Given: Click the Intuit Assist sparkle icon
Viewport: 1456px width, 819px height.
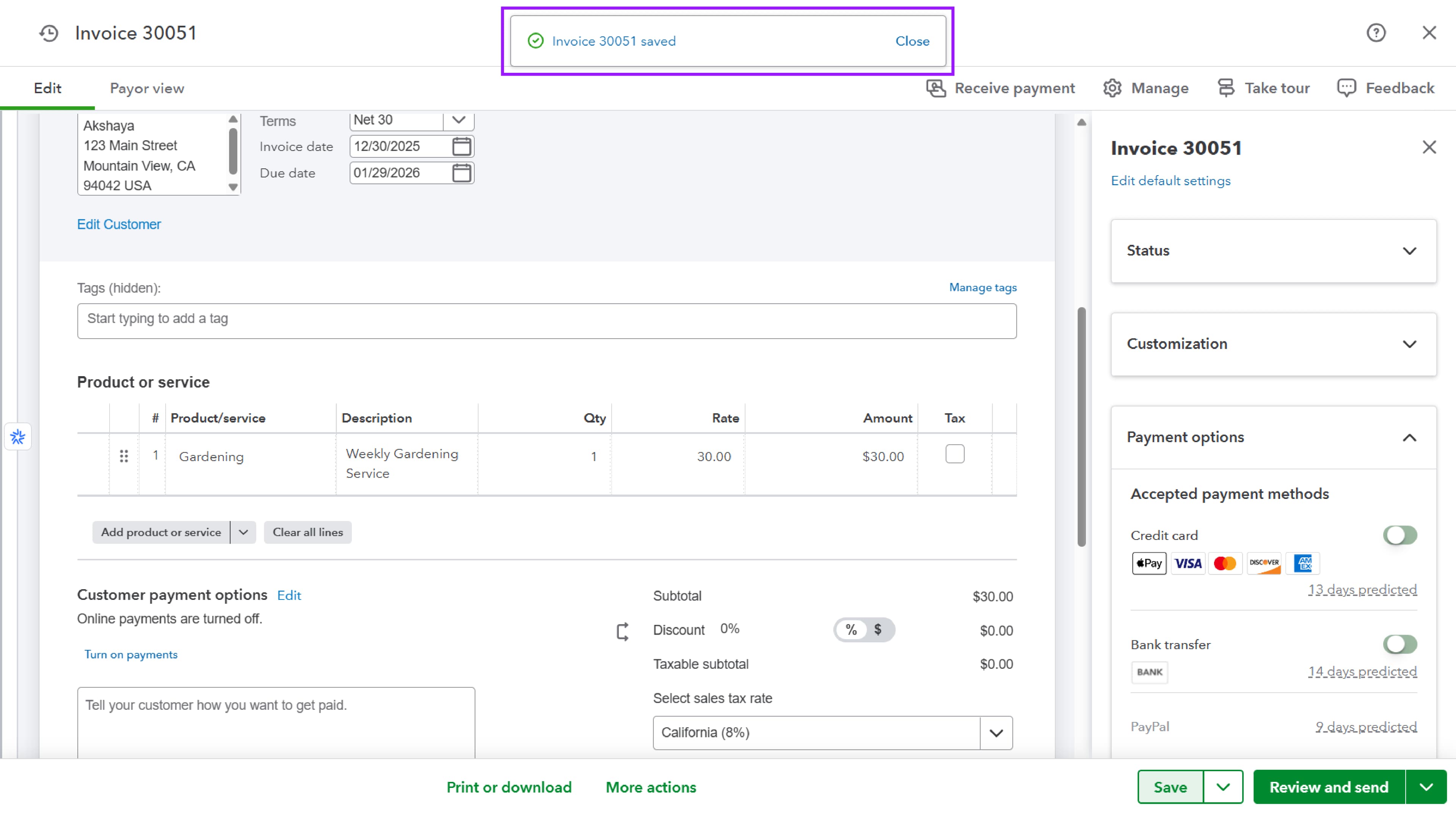Looking at the screenshot, I should (17, 437).
